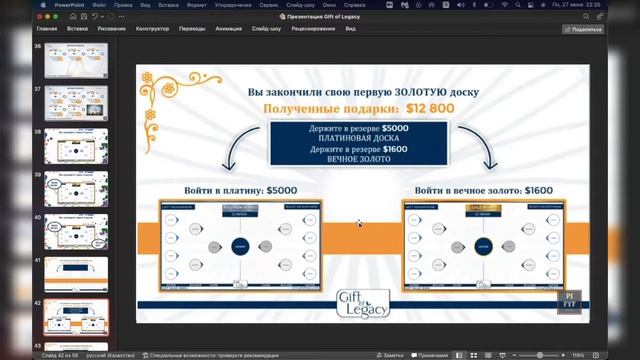Image resolution: width=640 pixels, height=360 pixels.
Task: Open the Вид ribbon tab
Action: 351,29
